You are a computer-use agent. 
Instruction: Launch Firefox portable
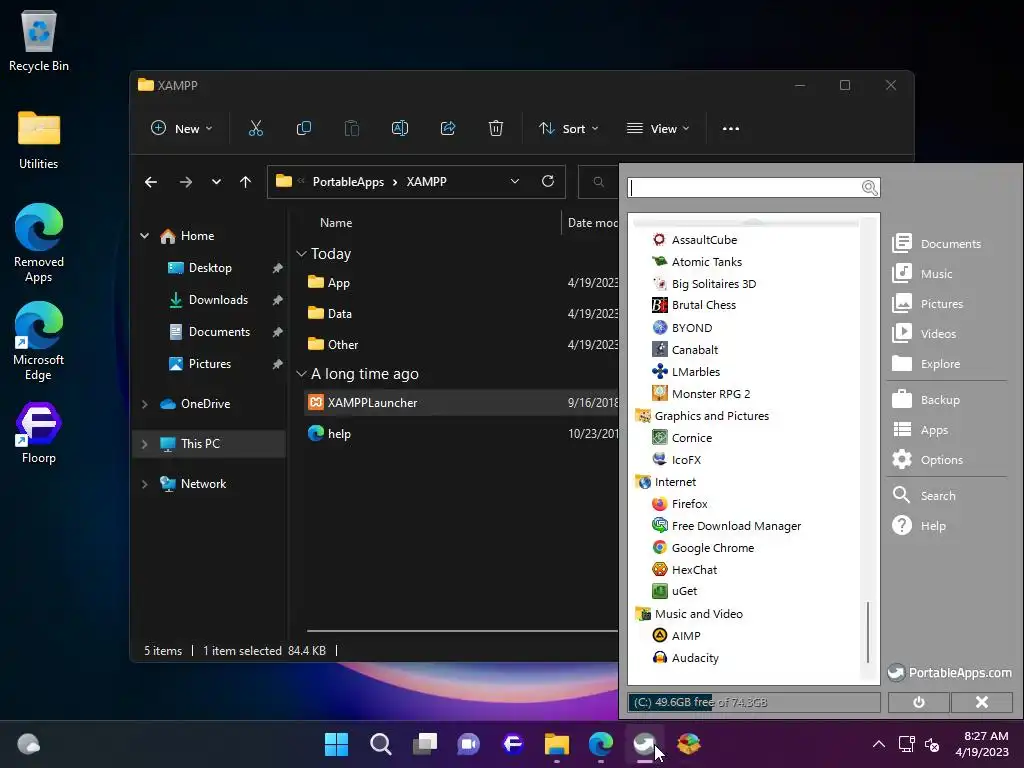click(680, 504)
